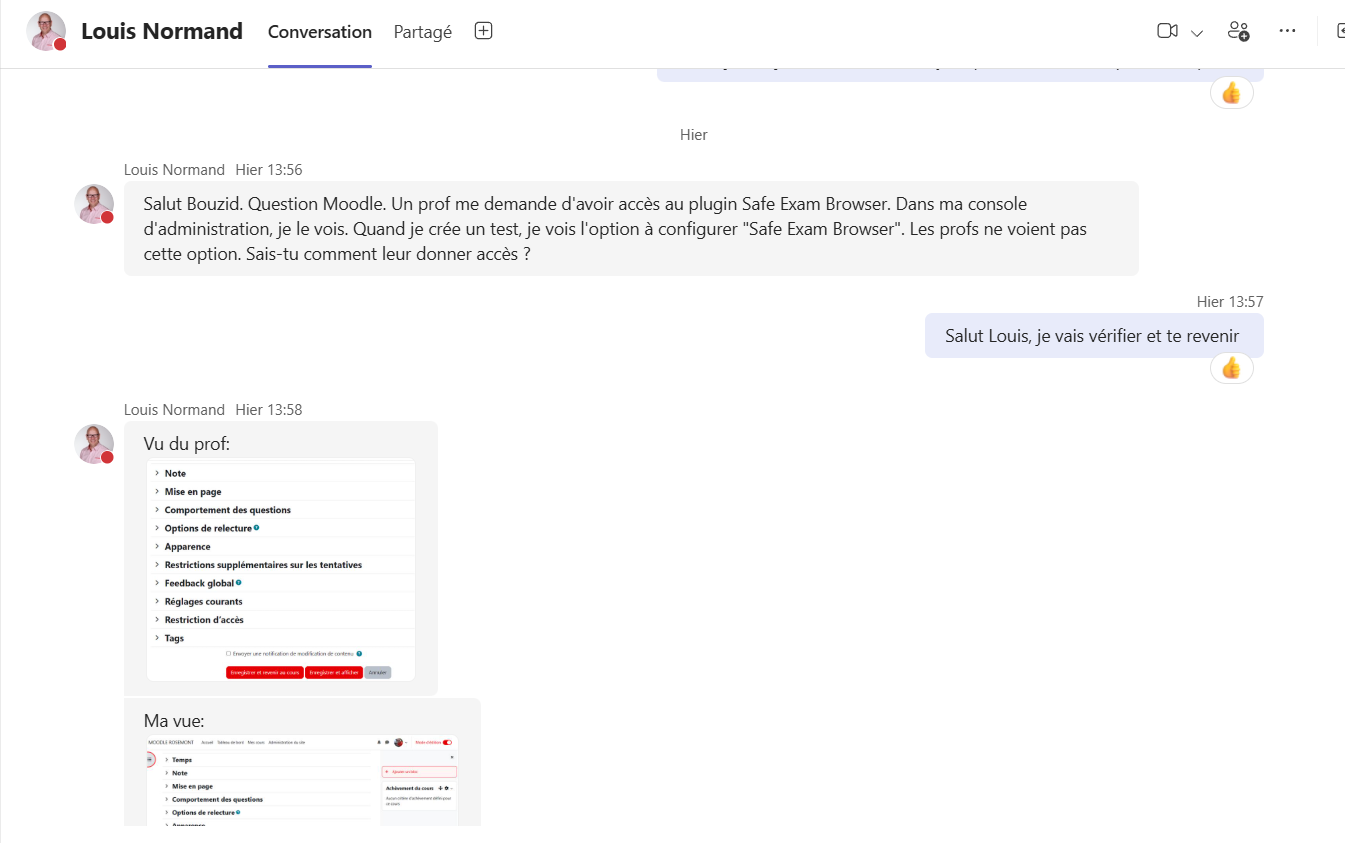Switch to the Conversation tab
1345x843 pixels.
pyautogui.click(x=319, y=32)
